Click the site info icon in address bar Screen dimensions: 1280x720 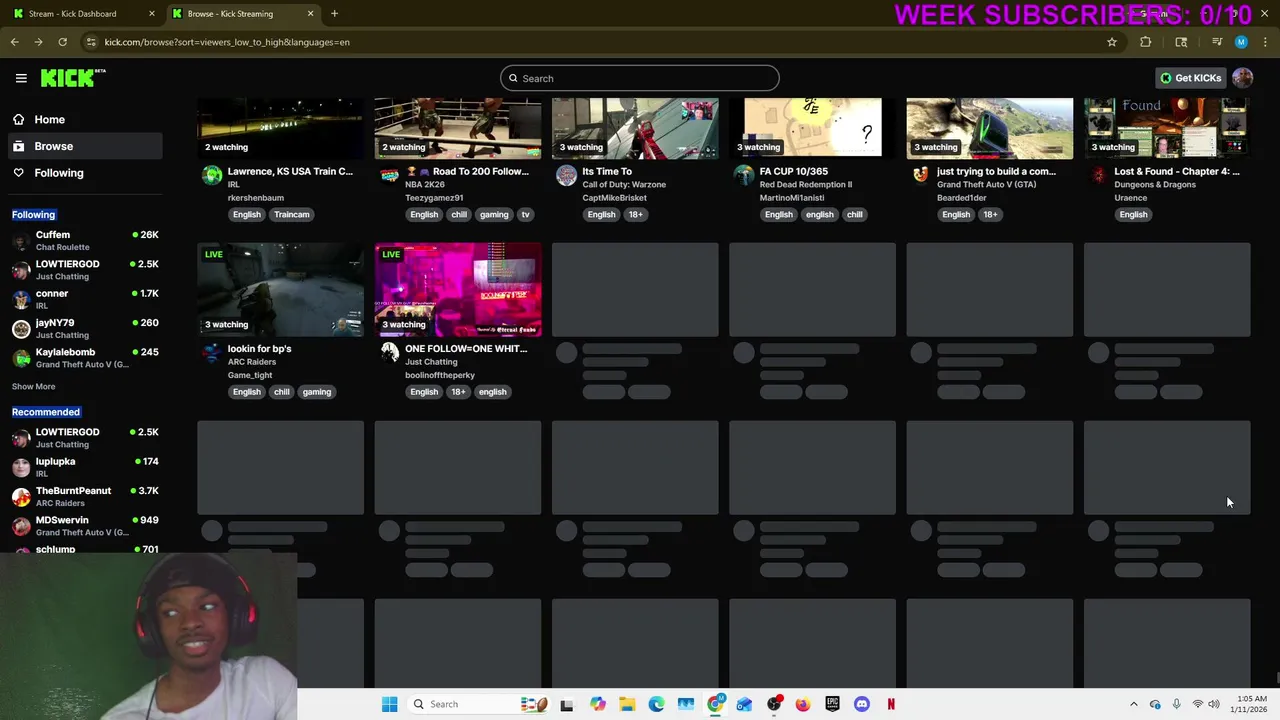click(91, 42)
